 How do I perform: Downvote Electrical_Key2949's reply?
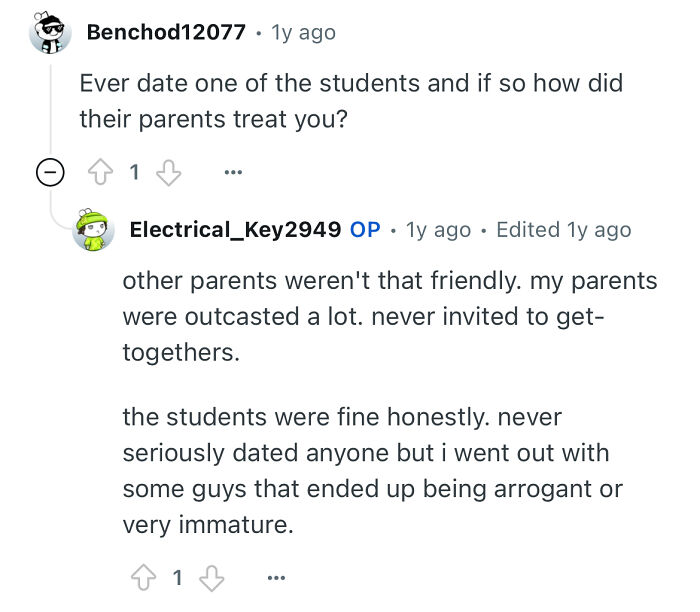pyautogui.click(x=211, y=577)
